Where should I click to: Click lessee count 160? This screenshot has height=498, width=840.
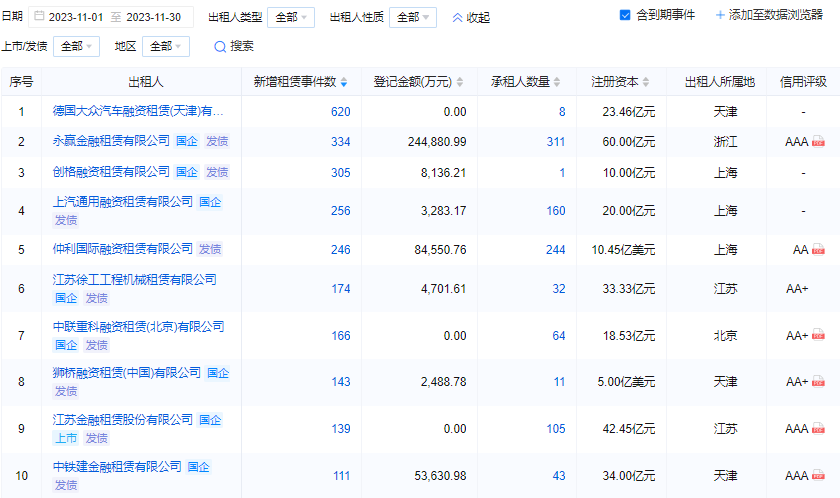click(x=556, y=211)
